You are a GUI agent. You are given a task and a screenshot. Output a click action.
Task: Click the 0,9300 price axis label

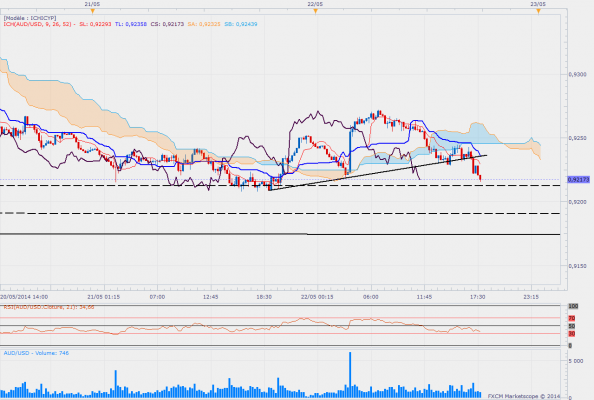pyautogui.click(x=577, y=74)
